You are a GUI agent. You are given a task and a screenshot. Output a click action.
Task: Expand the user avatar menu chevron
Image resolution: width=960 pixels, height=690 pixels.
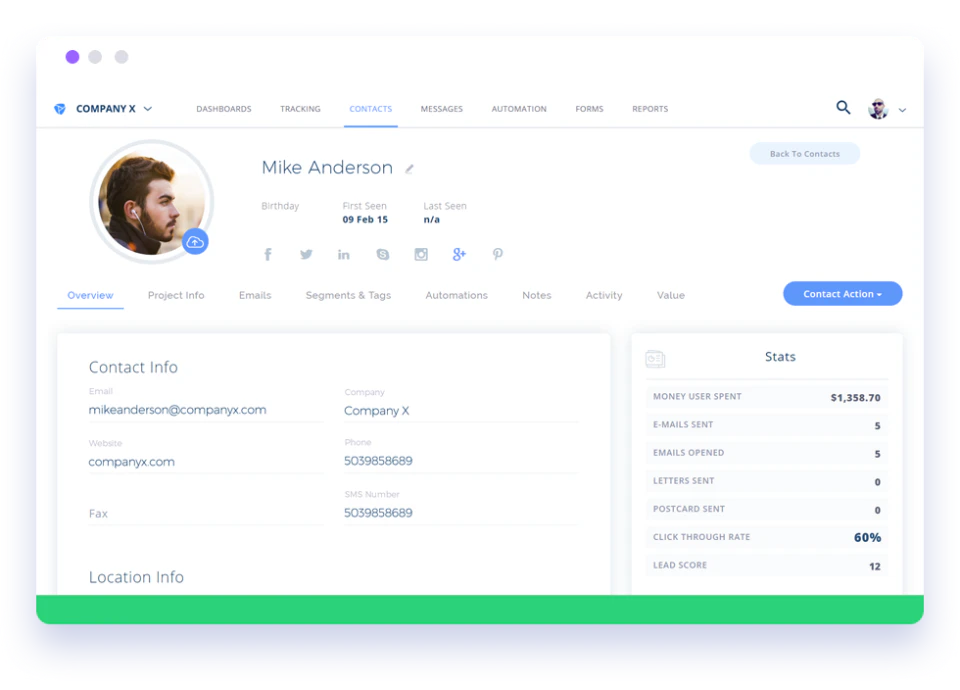[903, 110]
